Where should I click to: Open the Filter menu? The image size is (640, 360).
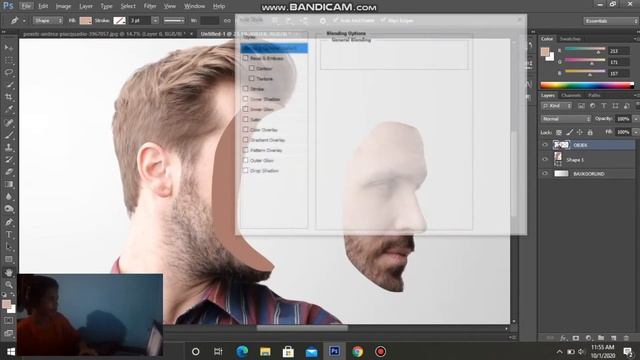(150, 6)
